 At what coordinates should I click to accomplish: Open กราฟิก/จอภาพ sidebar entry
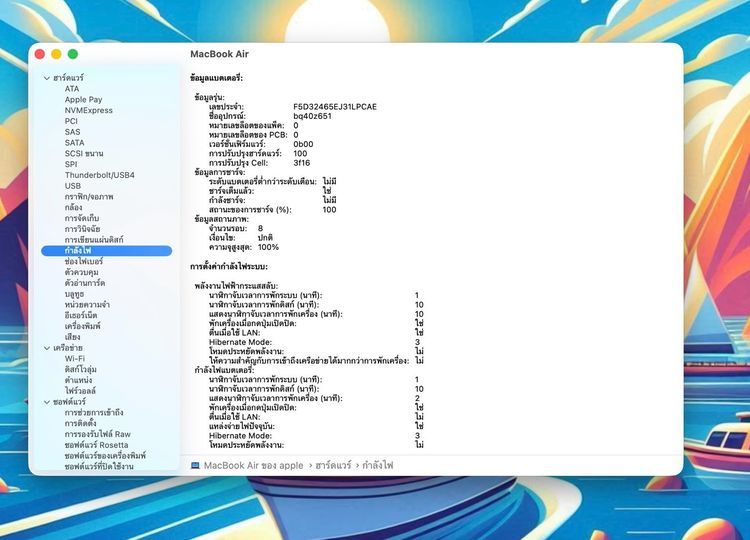(89, 197)
